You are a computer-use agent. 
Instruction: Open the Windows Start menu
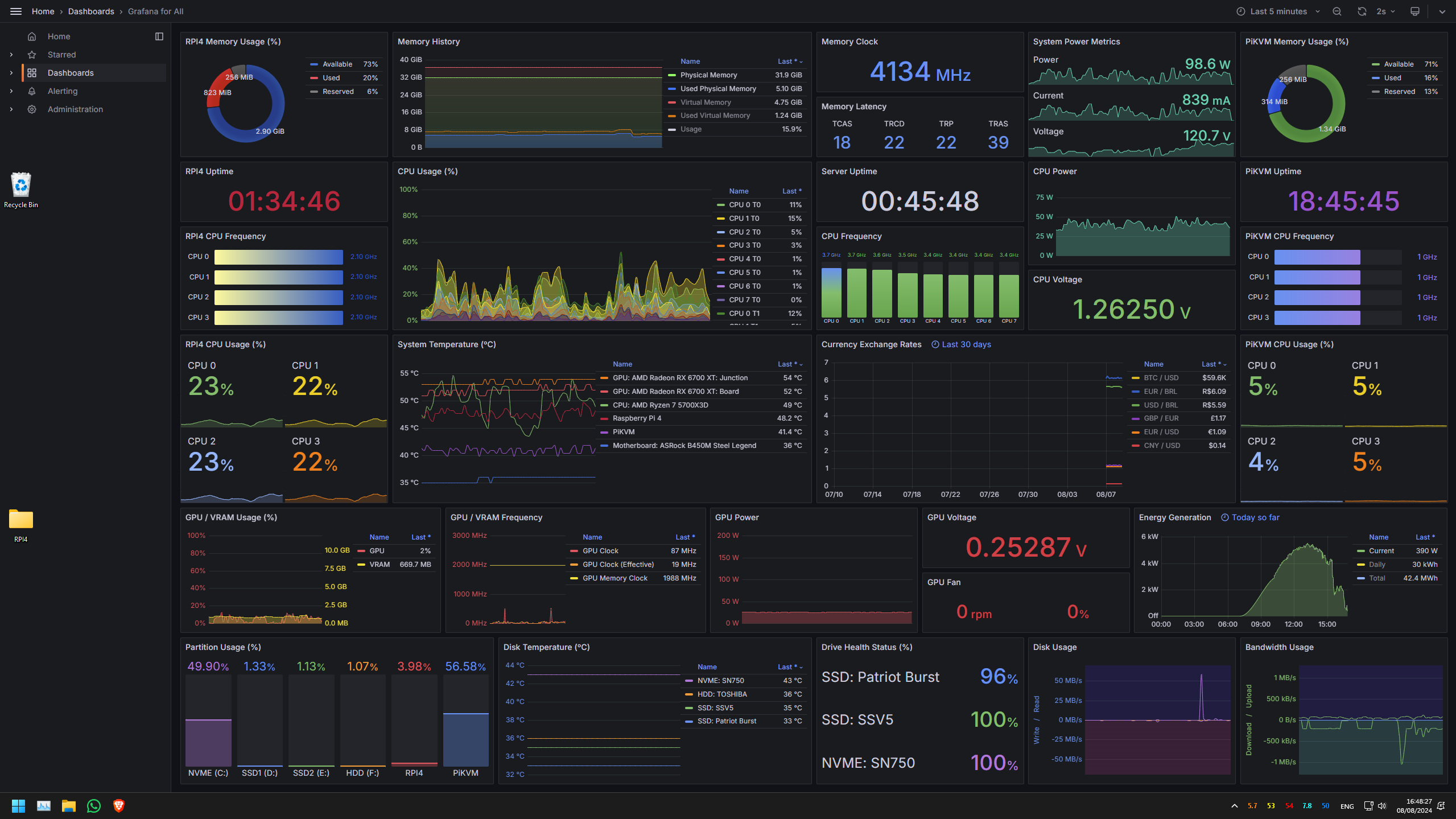point(18,806)
